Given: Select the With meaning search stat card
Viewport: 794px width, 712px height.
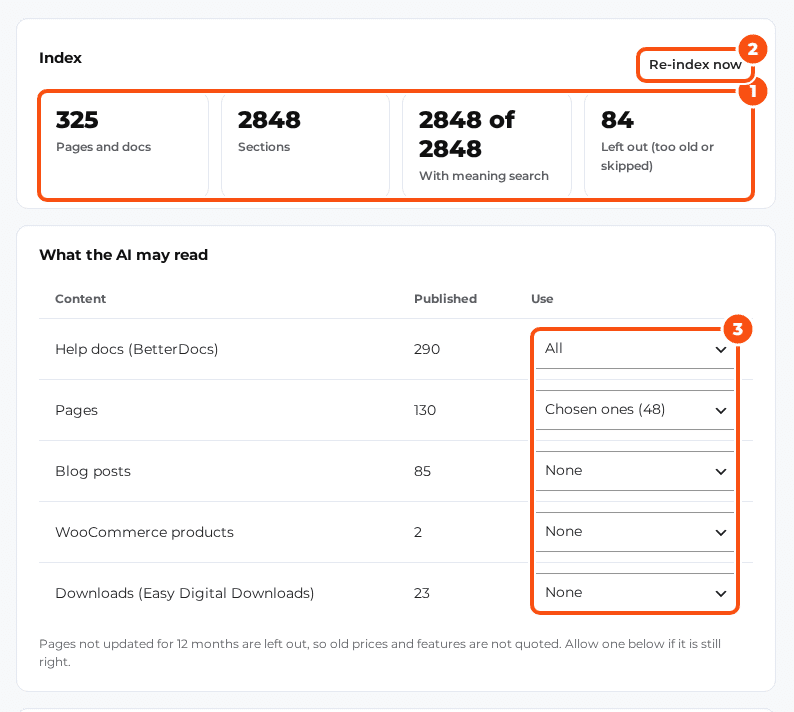Looking at the screenshot, I should coord(487,145).
